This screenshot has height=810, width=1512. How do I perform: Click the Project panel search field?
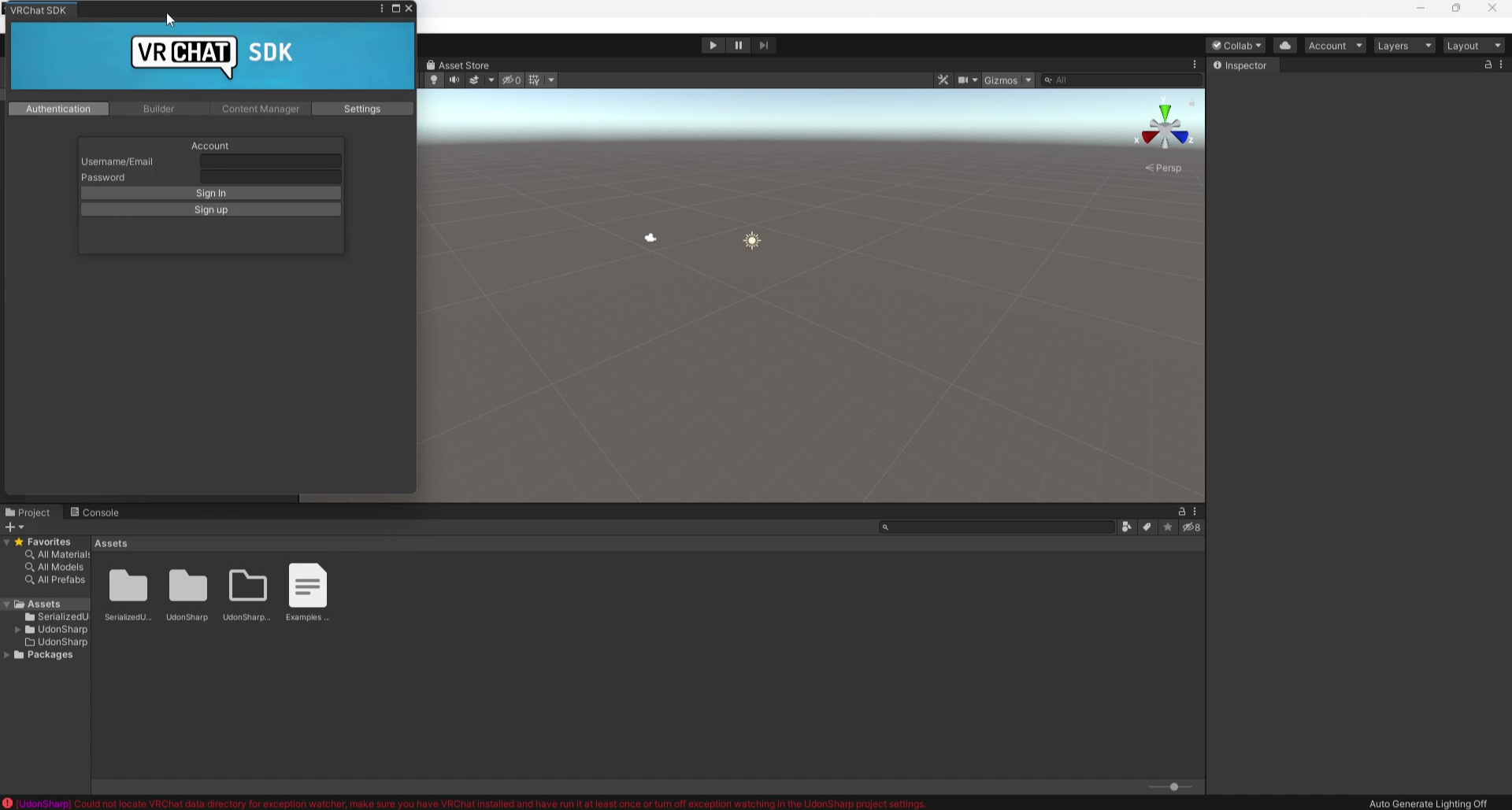point(997,527)
